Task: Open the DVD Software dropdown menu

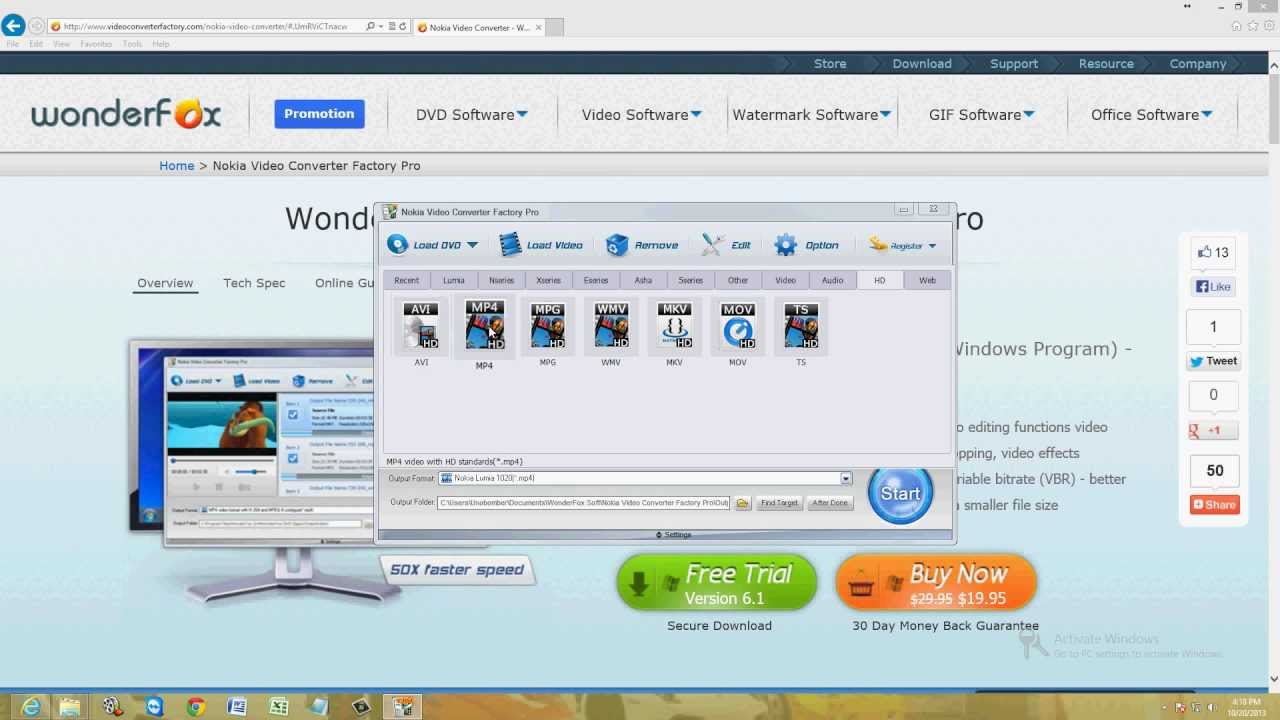Action: [472, 114]
